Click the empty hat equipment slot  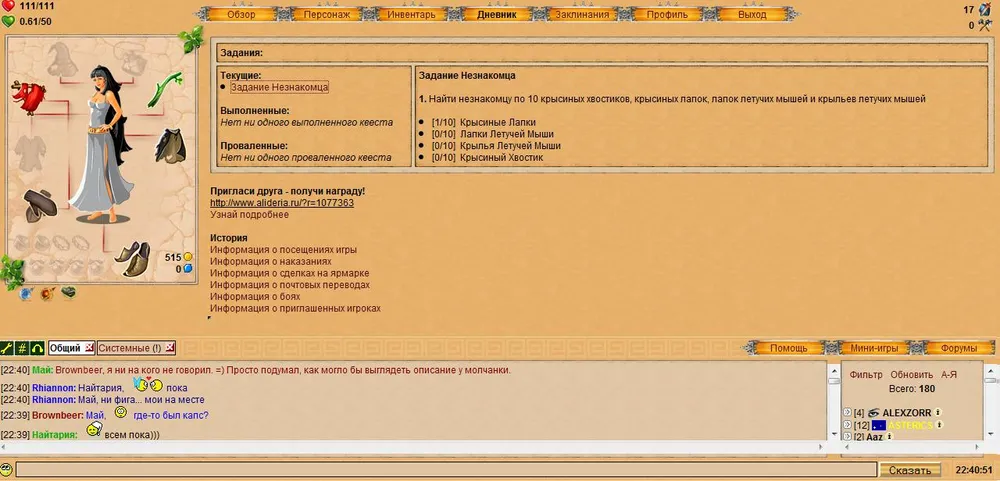62,60
